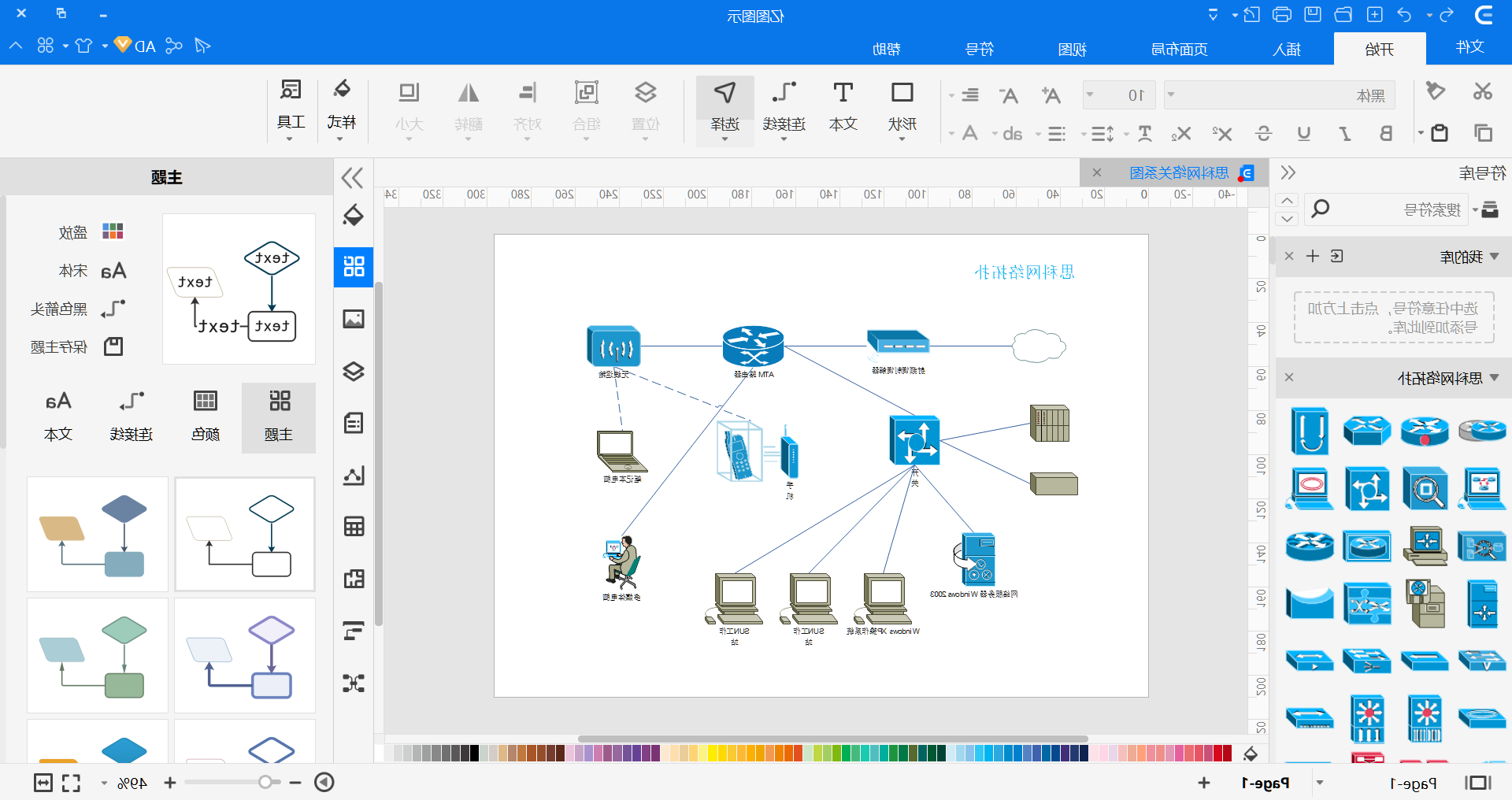This screenshot has width=1512, height=800.
Task: Switch to the Insert (插入) tab
Action: [1287, 50]
